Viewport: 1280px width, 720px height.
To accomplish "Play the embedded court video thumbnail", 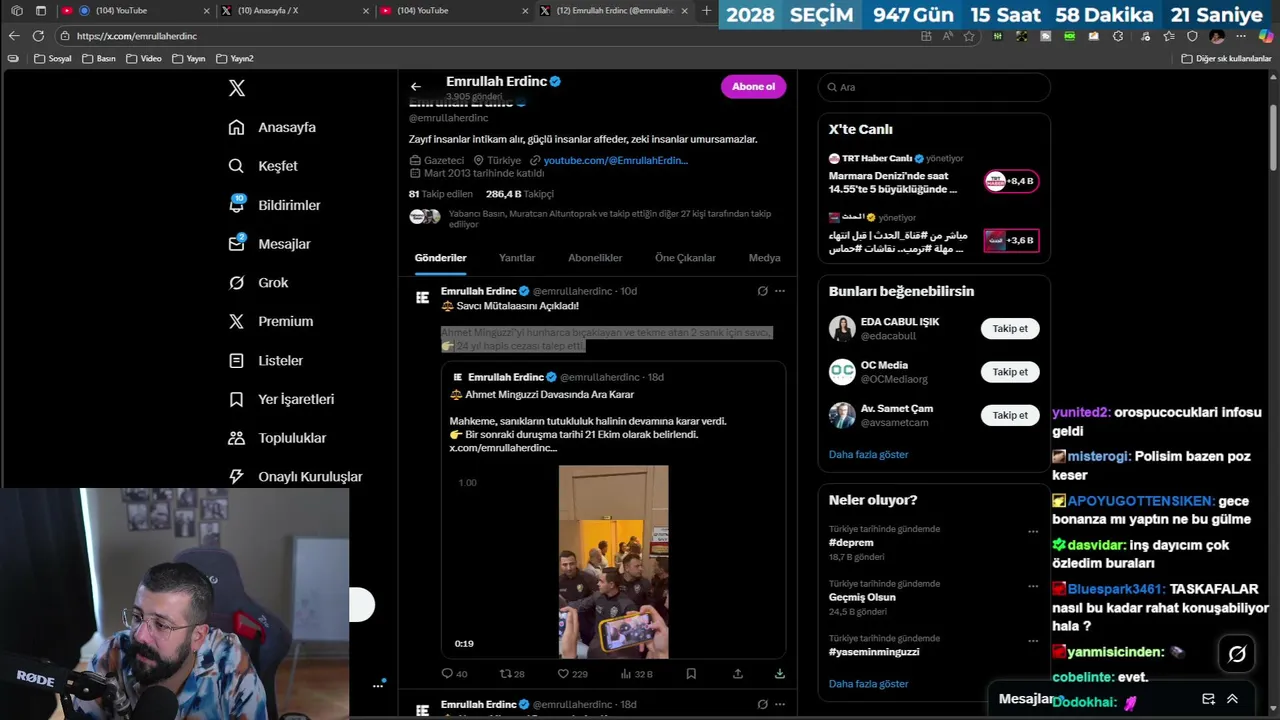I will [x=613, y=561].
